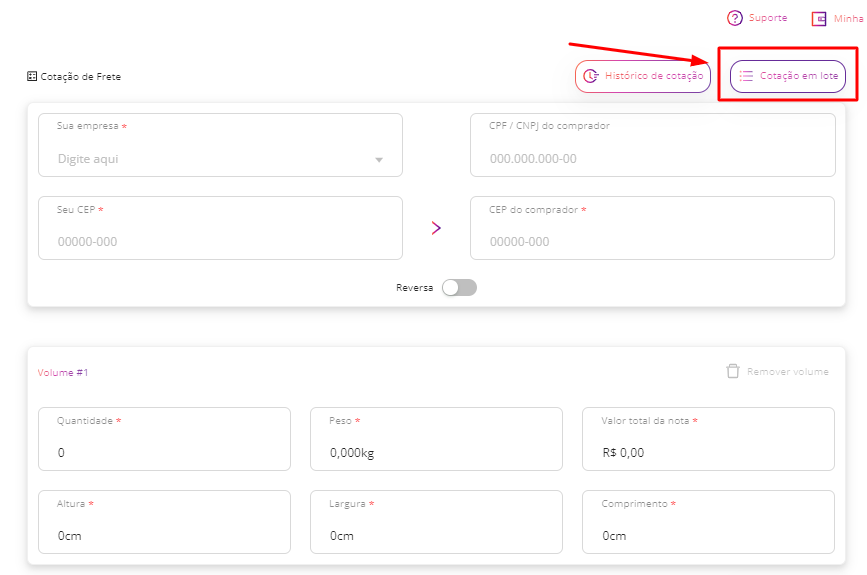The height and width of the screenshot is (575, 867).
Task: Select the Quantidade input field
Action: 164,439
